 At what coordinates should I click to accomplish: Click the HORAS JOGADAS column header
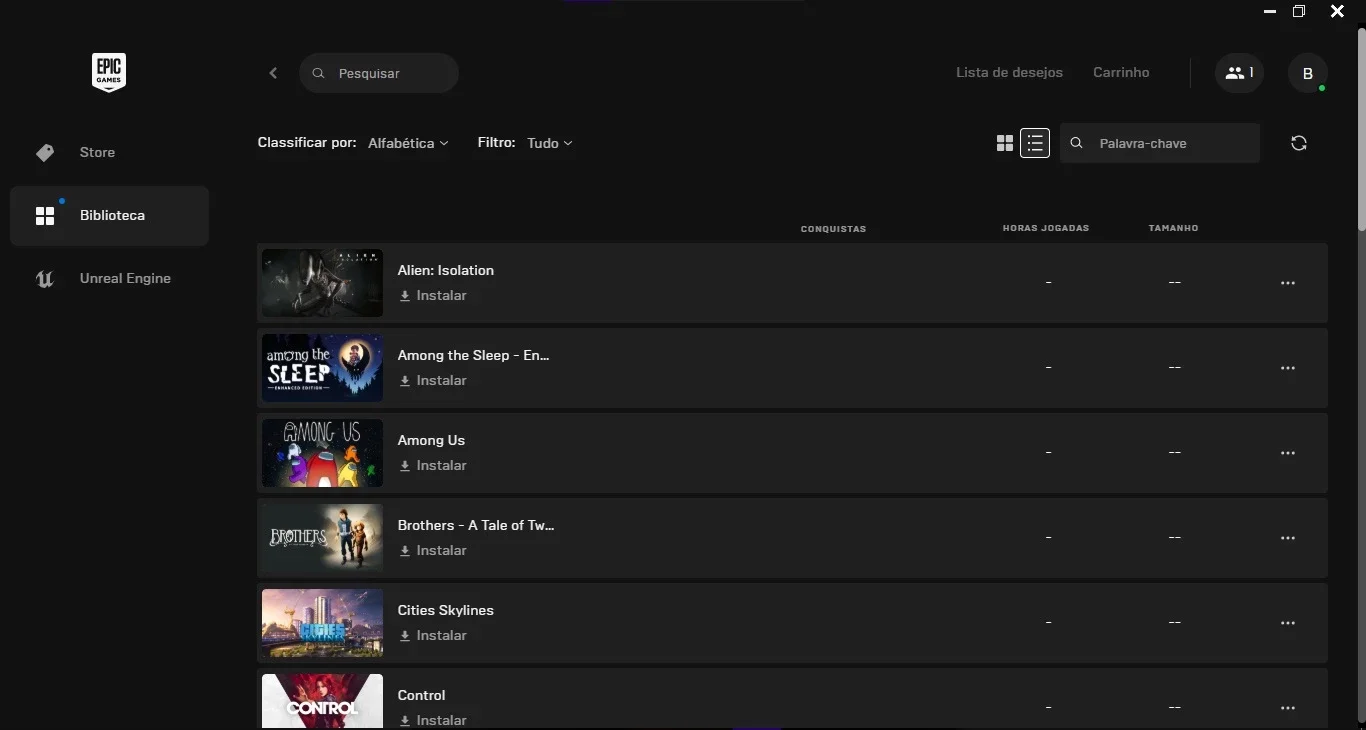(1046, 228)
